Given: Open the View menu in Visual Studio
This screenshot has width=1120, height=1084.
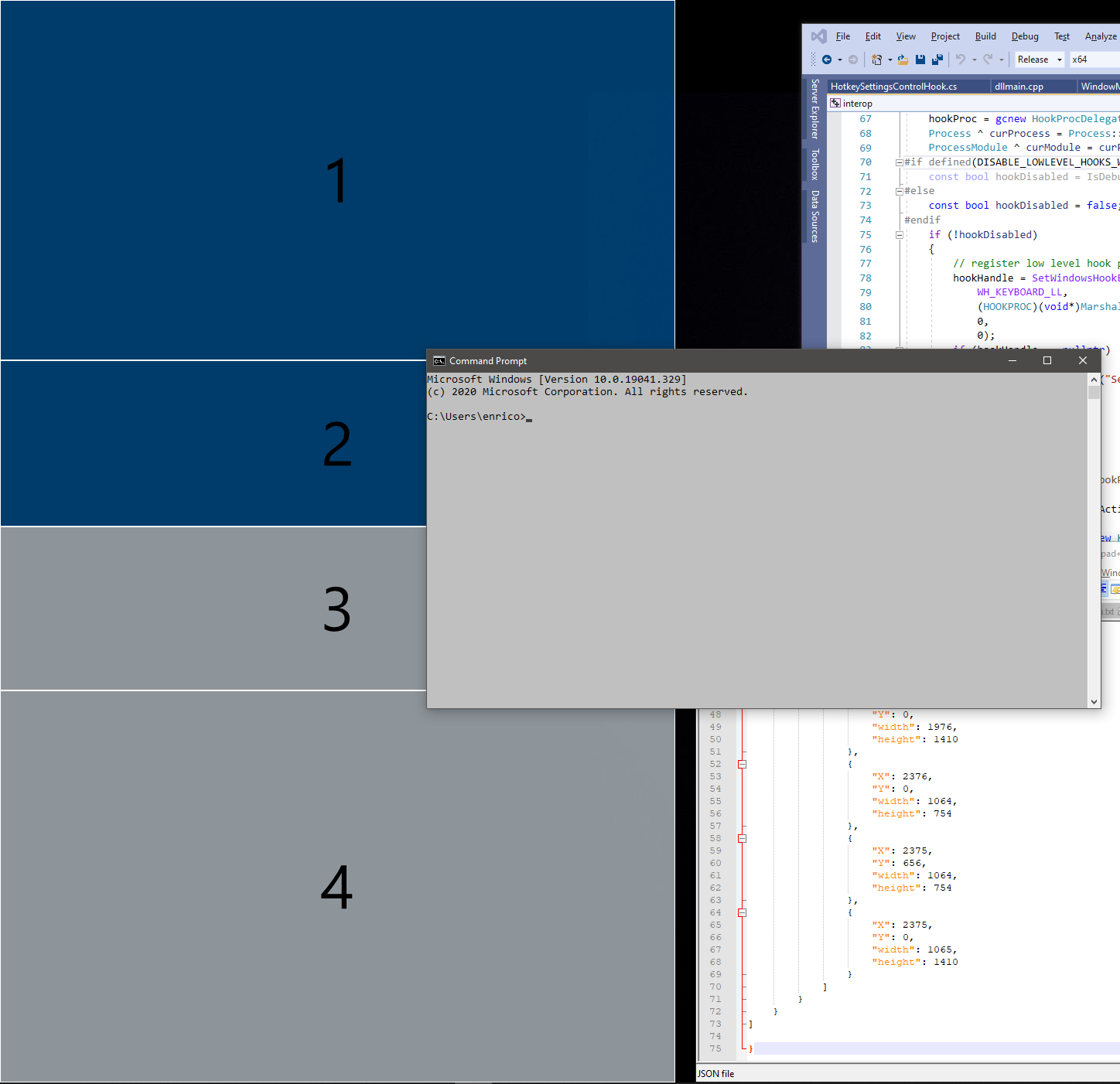Looking at the screenshot, I should (906, 36).
